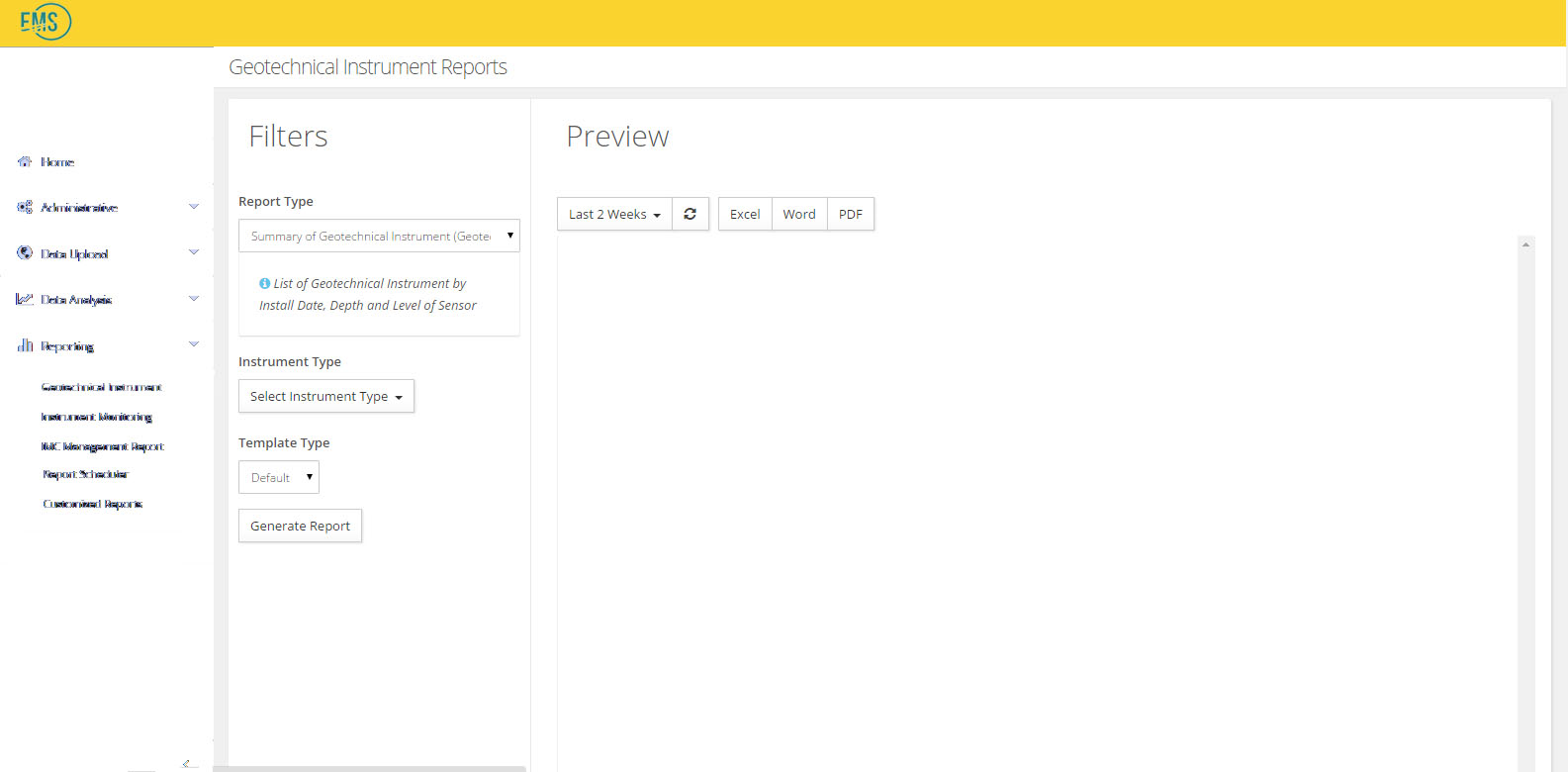Collapse the Reporting menu chevron
The image size is (1568, 772).
point(194,344)
